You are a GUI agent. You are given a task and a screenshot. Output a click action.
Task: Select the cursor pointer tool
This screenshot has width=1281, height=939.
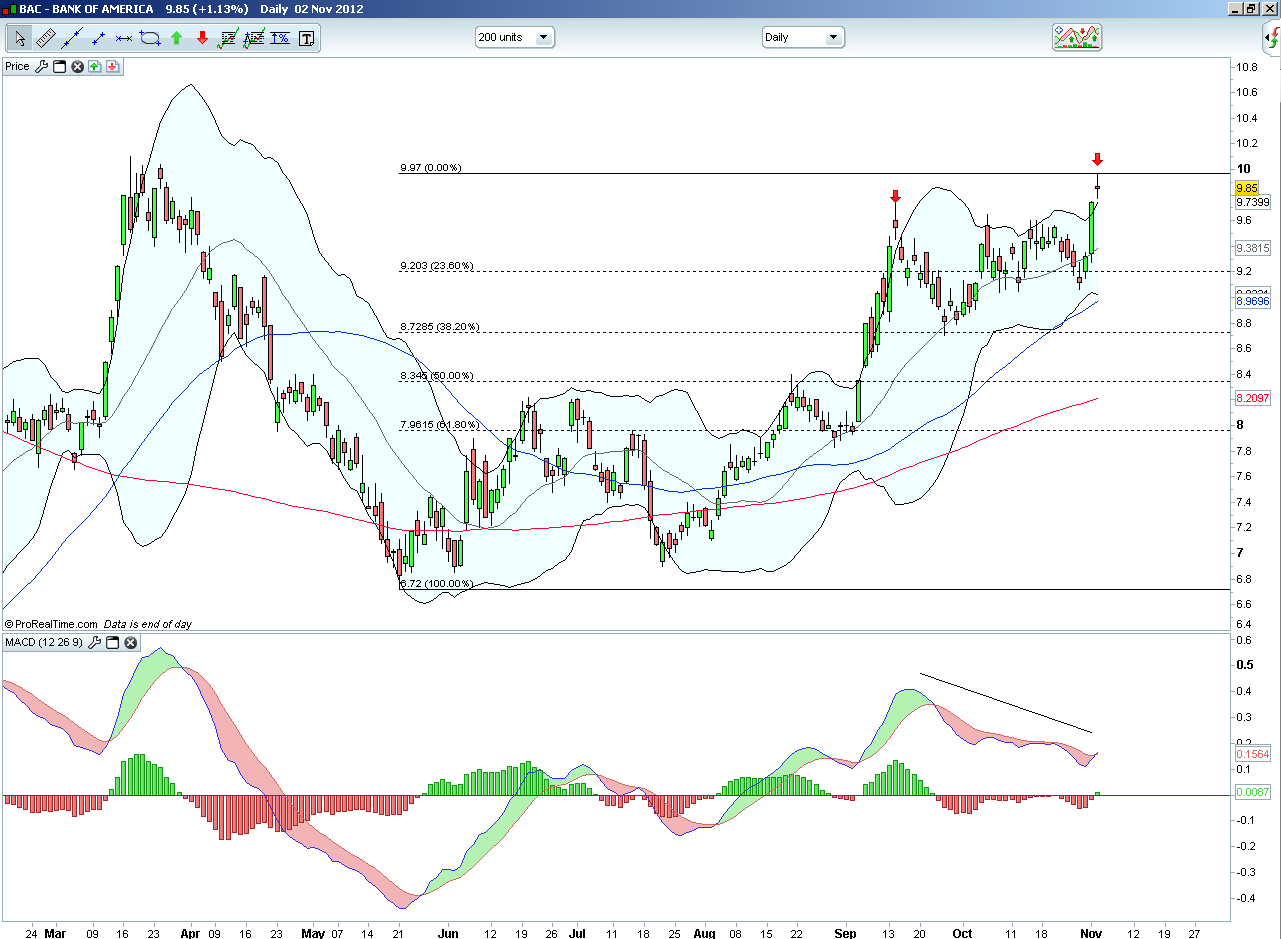(20, 39)
